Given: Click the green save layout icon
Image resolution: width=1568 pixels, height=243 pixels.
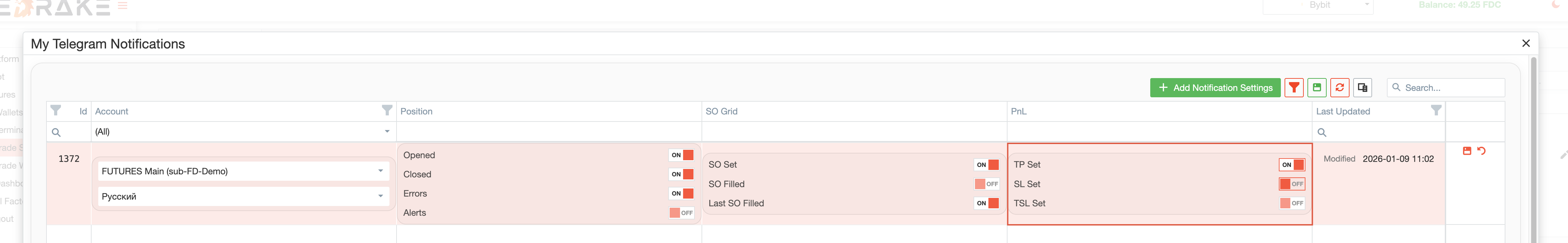Looking at the screenshot, I should [1317, 87].
